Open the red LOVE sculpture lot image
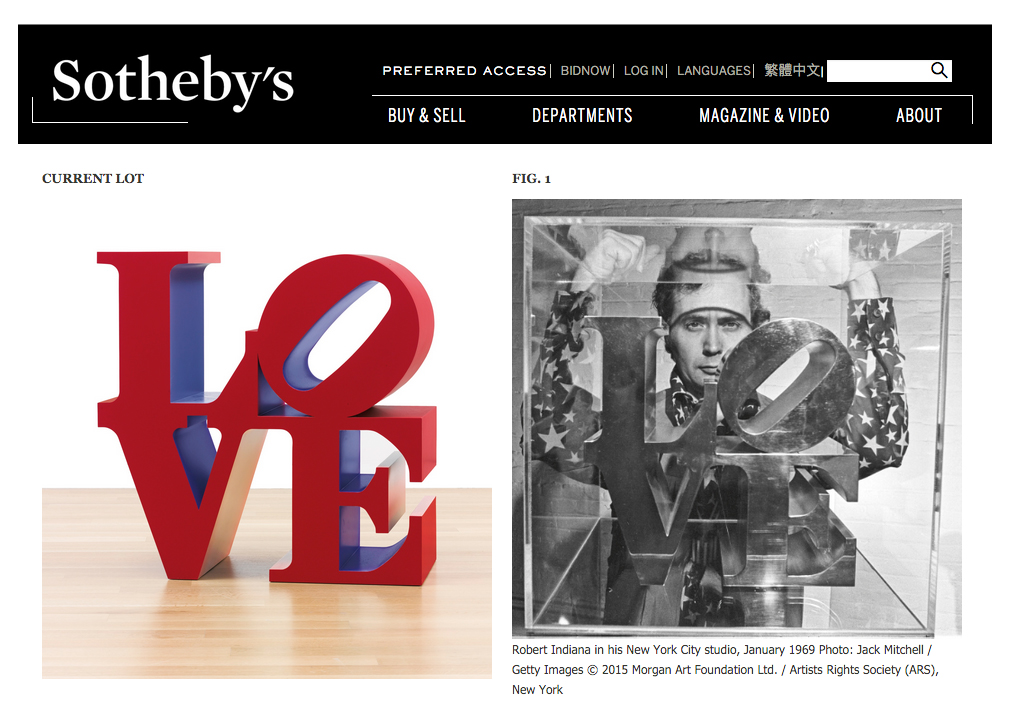Screen dimensions: 1015x728 267,439
